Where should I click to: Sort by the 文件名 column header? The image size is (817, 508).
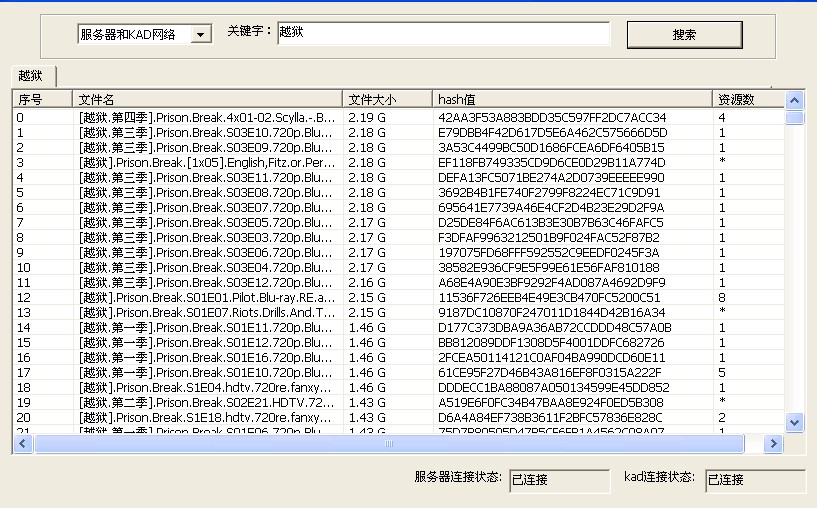click(207, 99)
